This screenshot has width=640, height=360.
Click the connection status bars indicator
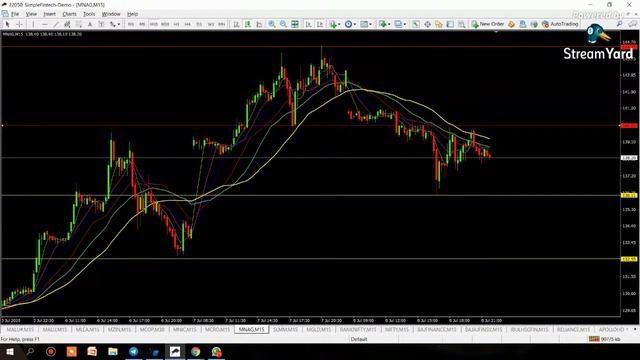tap(594, 339)
